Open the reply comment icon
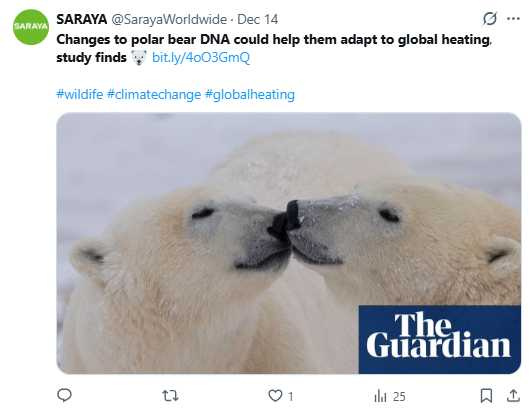This screenshot has height=414, width=531. [64, 395]
